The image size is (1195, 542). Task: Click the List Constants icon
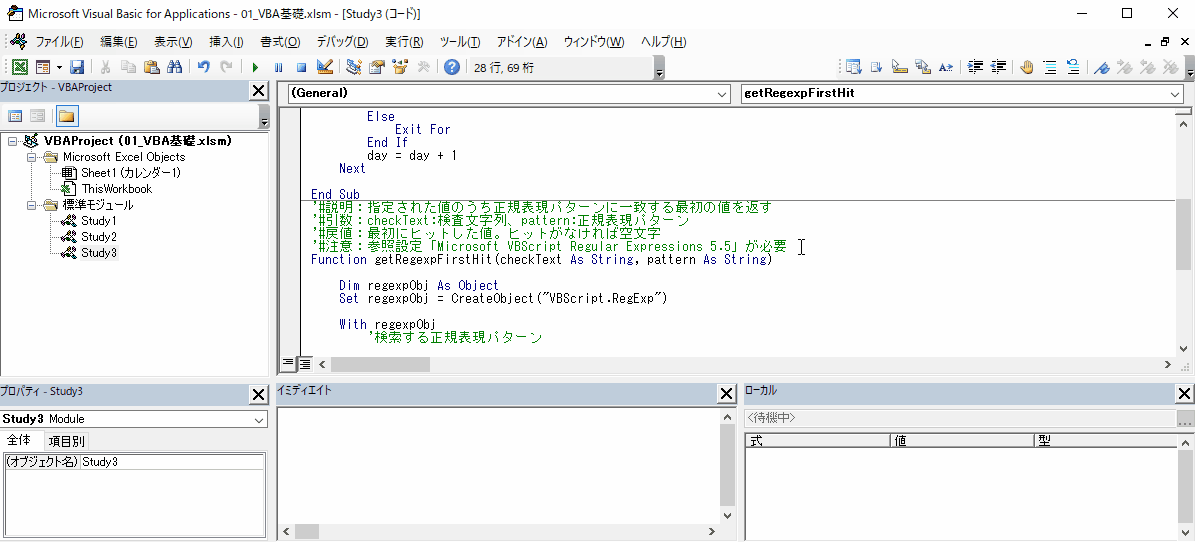(876, 67)
